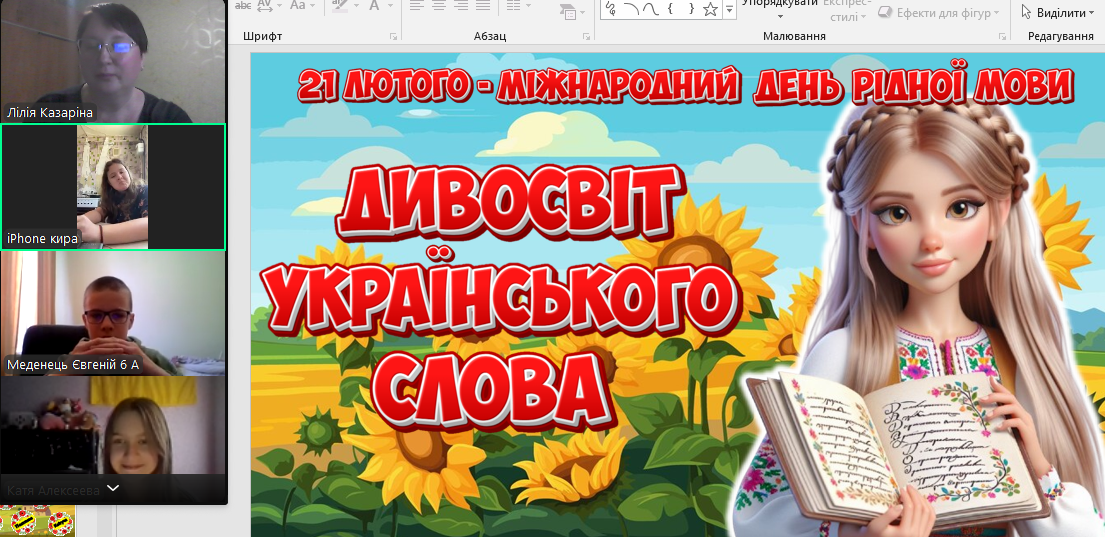Click the Малювання group label
This screenshot has height=537, width=1105.
coord(794,36)
